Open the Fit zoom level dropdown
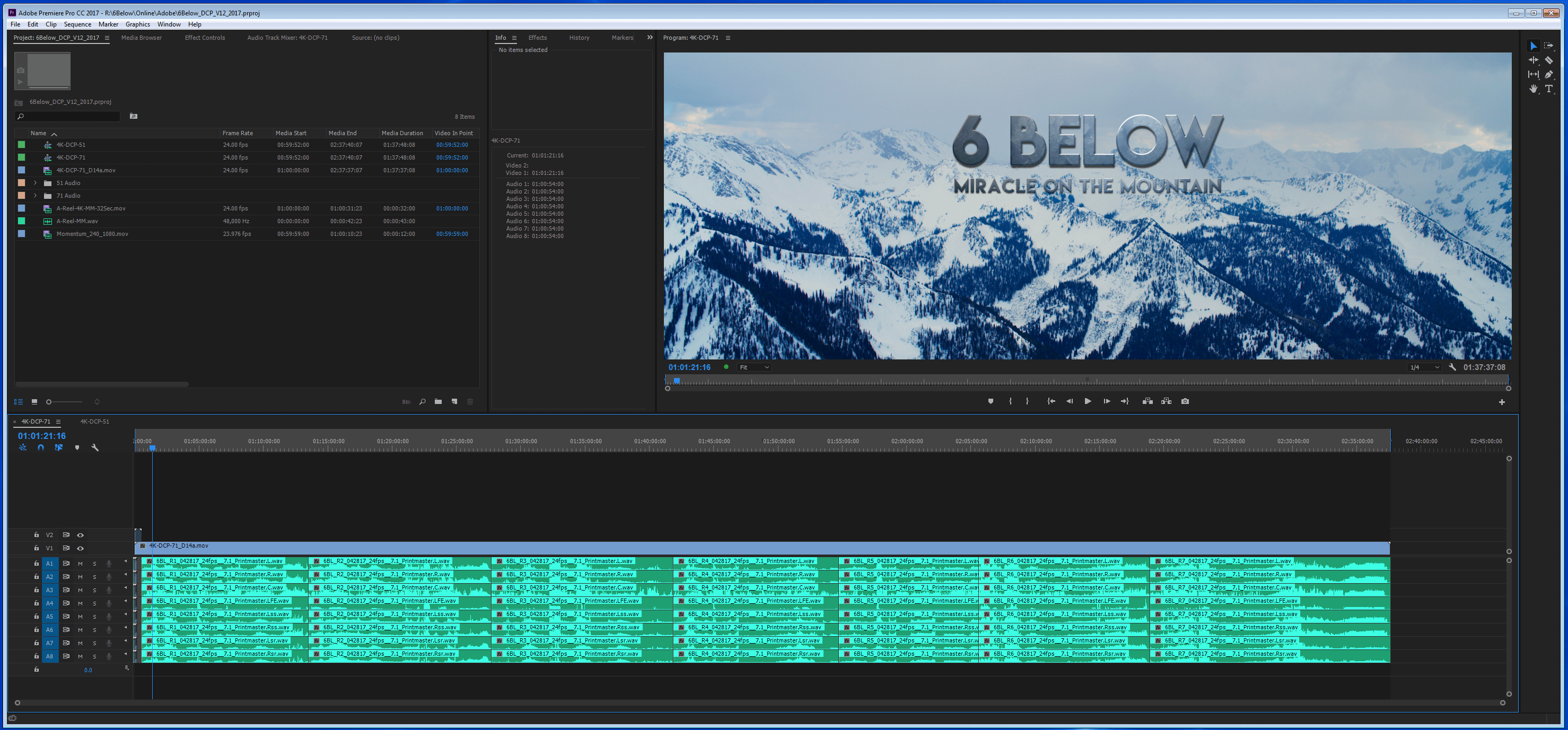 pyautogui.click(x=754, y=367)
